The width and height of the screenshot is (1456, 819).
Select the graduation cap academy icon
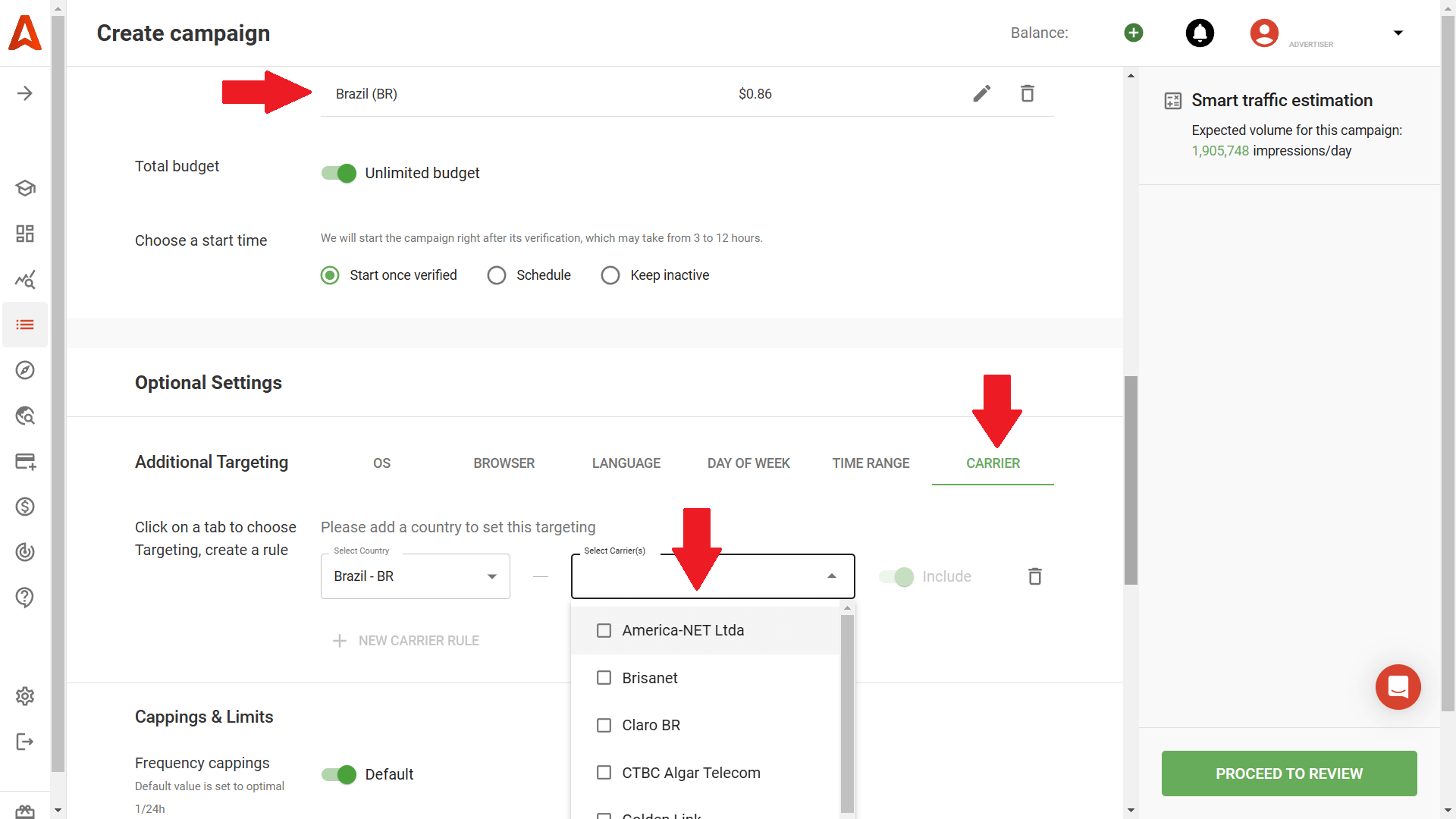click(25, 188)
